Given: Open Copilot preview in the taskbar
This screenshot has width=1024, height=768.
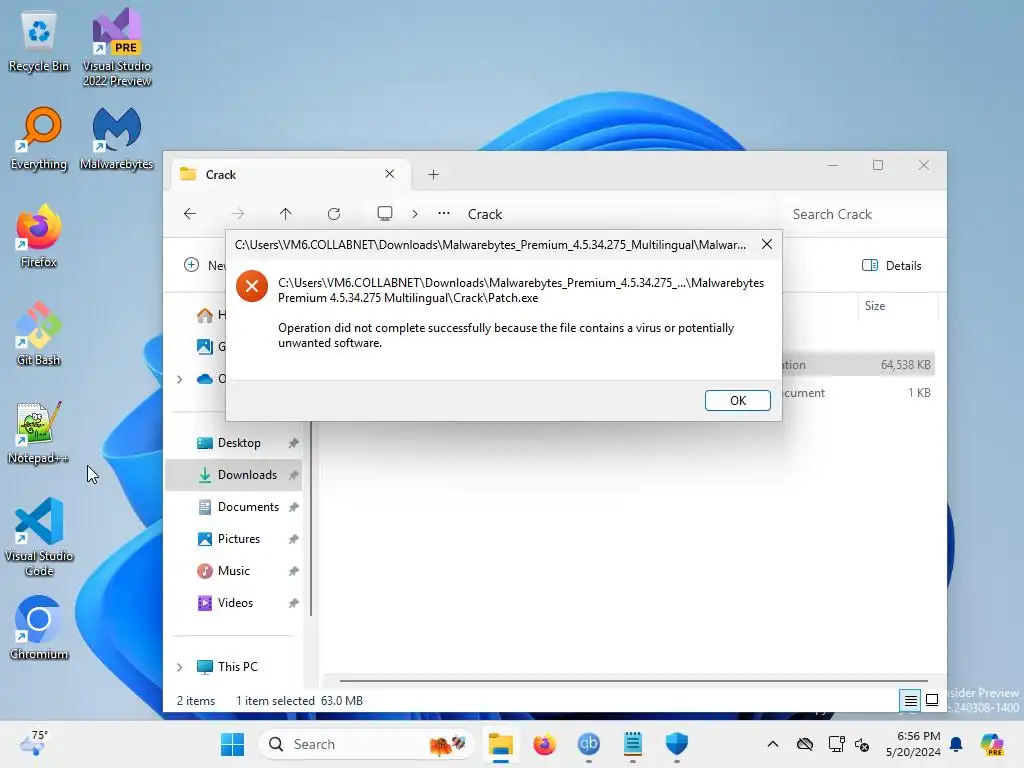Looking at the screenshot, I should point(991,744).
